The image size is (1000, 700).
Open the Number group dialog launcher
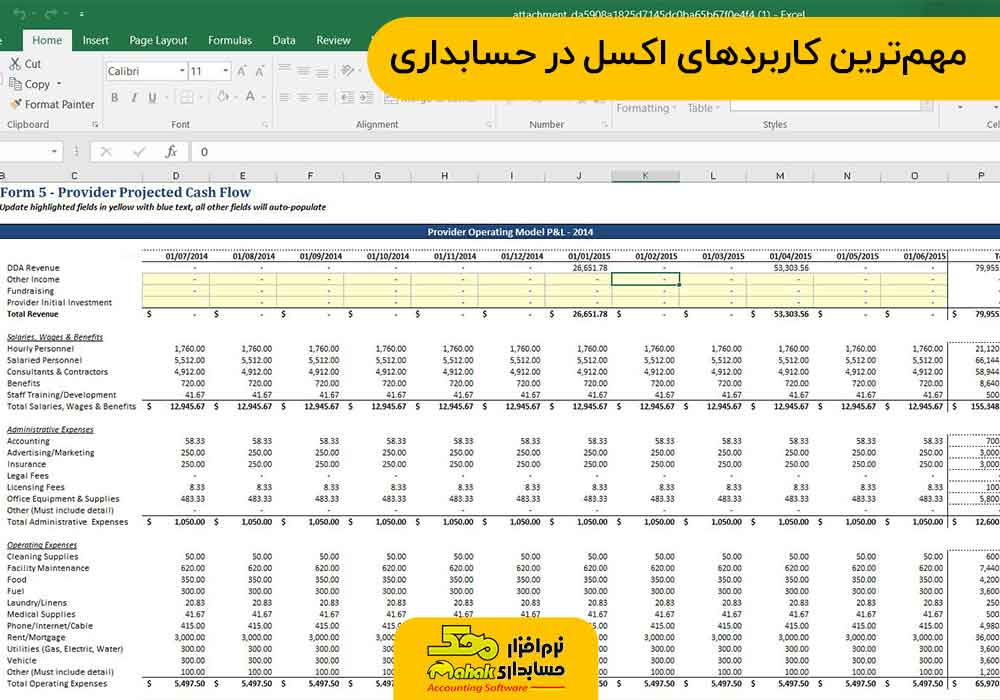pos(604,125)
